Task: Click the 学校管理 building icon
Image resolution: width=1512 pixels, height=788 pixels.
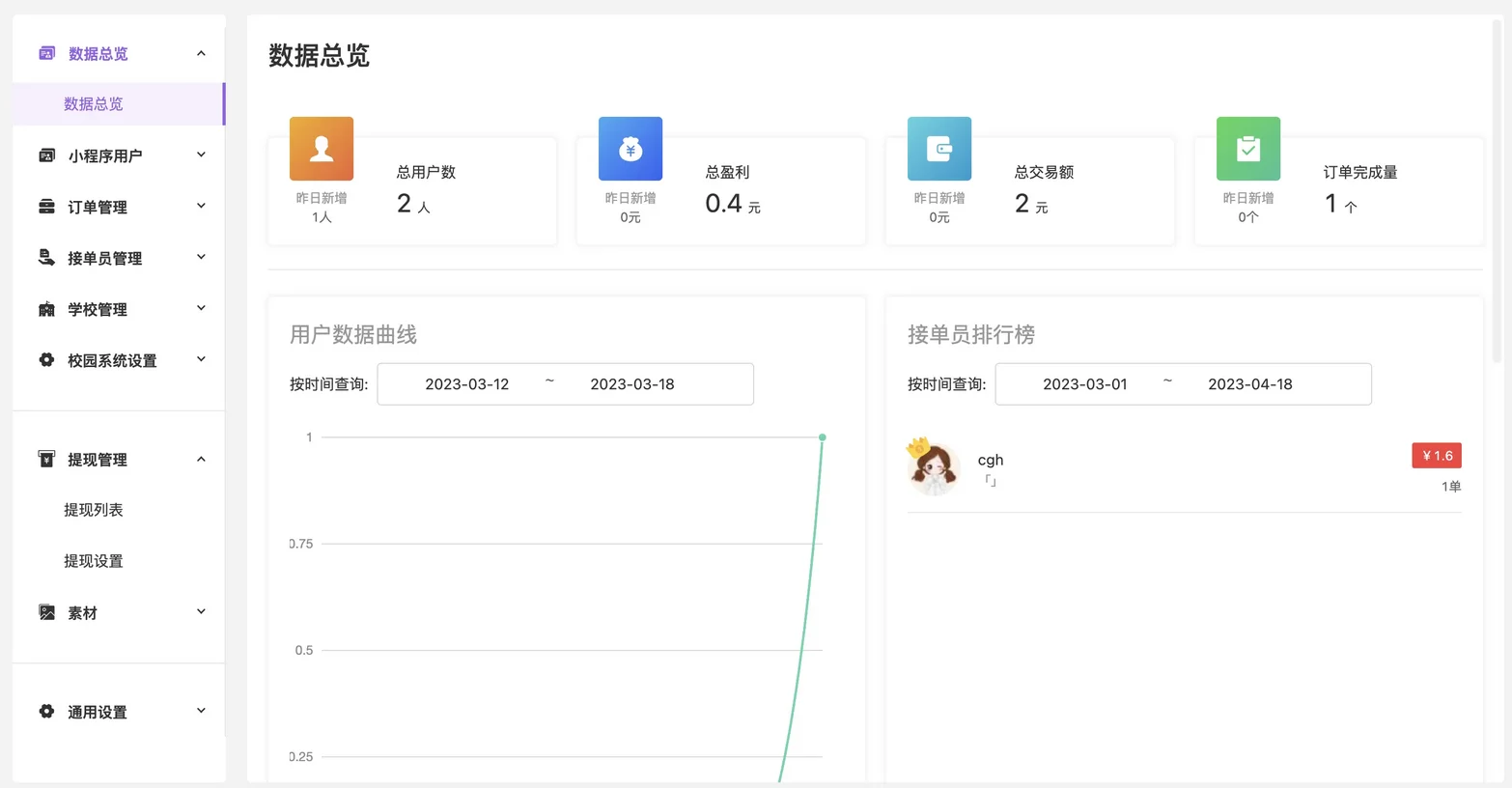Action: pos(45,309)
